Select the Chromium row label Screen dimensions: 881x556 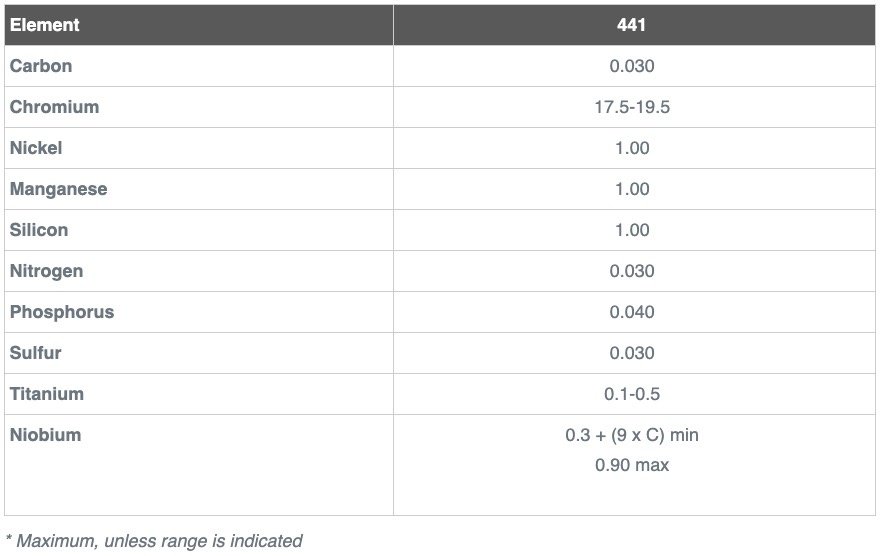pos(54,107)
